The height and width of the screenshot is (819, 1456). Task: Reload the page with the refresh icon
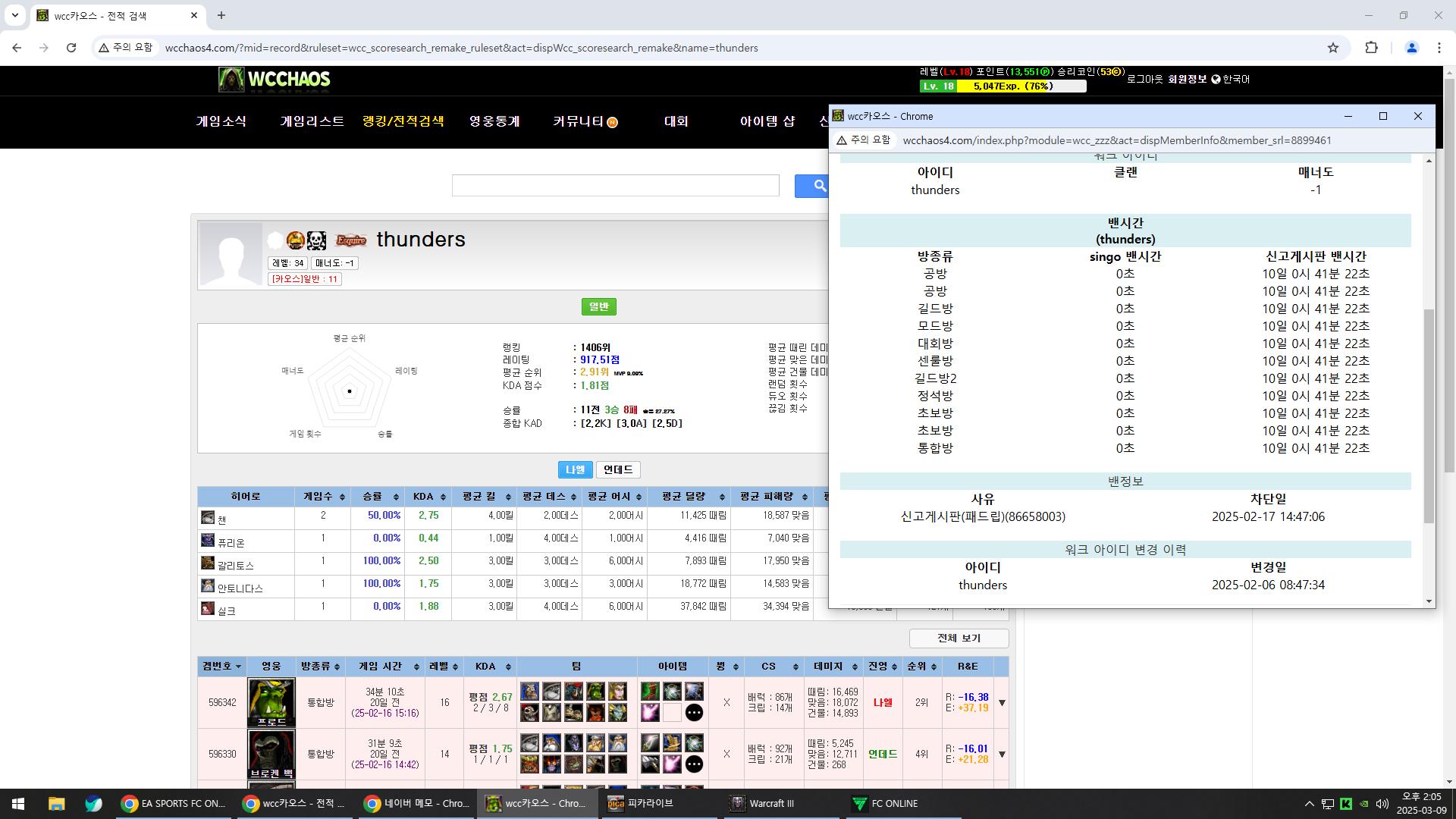(x=71, y=48)
